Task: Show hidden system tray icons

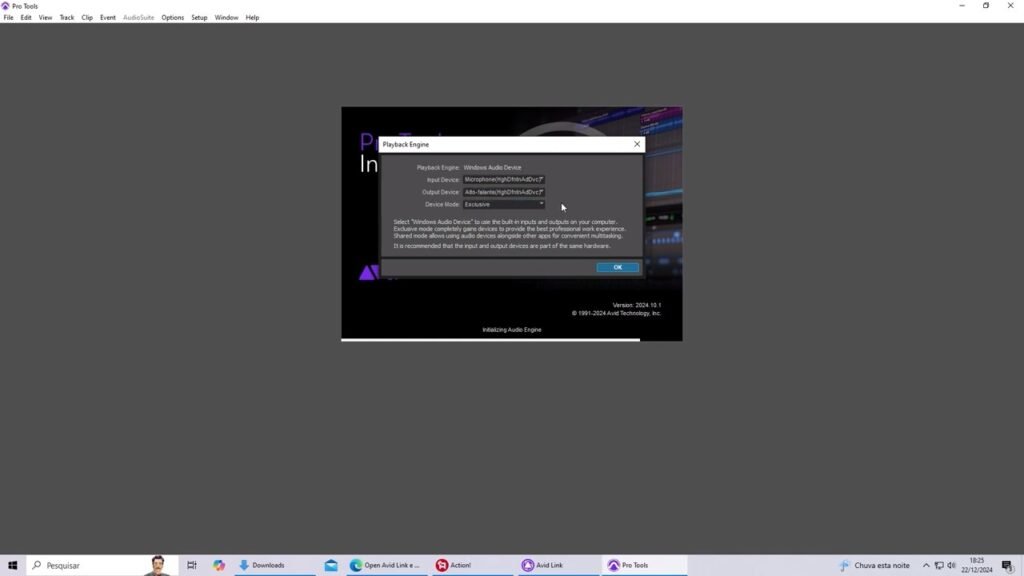Action: (x=926, y=565)
